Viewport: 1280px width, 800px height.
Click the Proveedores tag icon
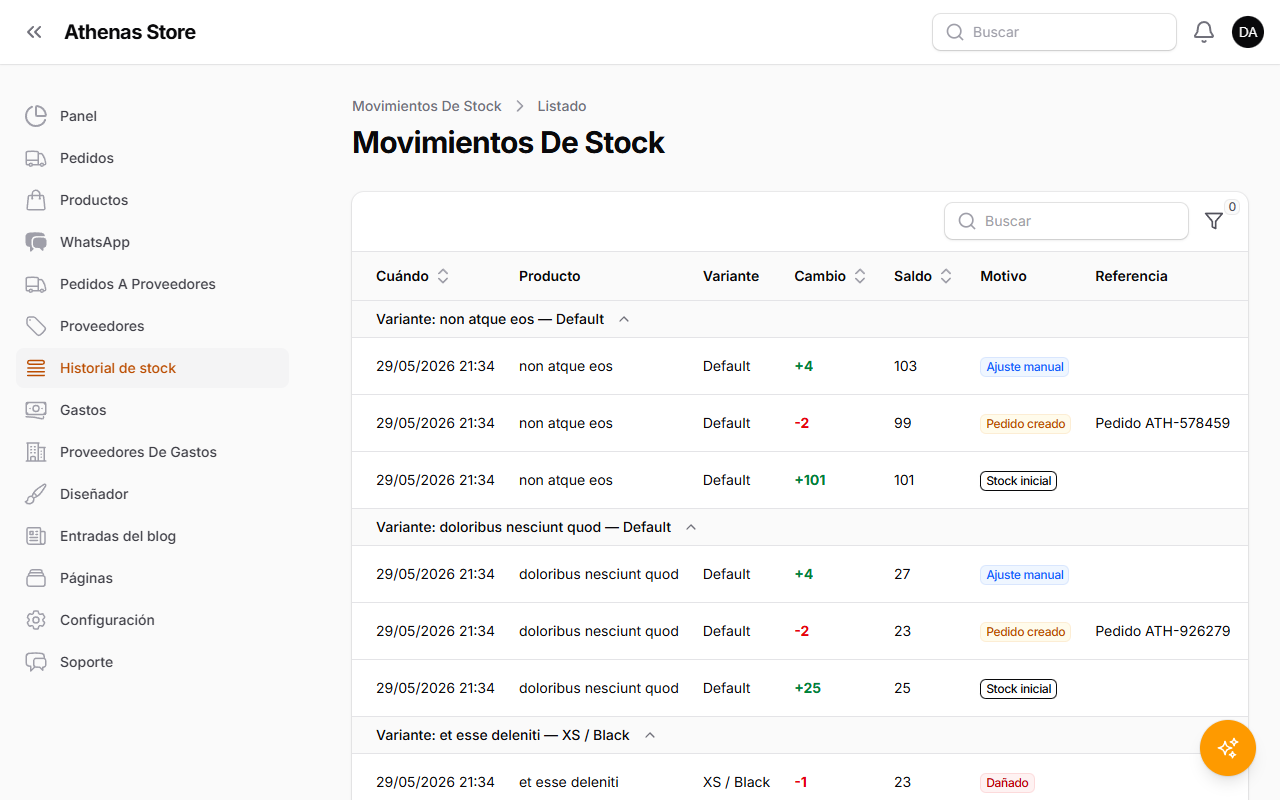click(36, 326)
